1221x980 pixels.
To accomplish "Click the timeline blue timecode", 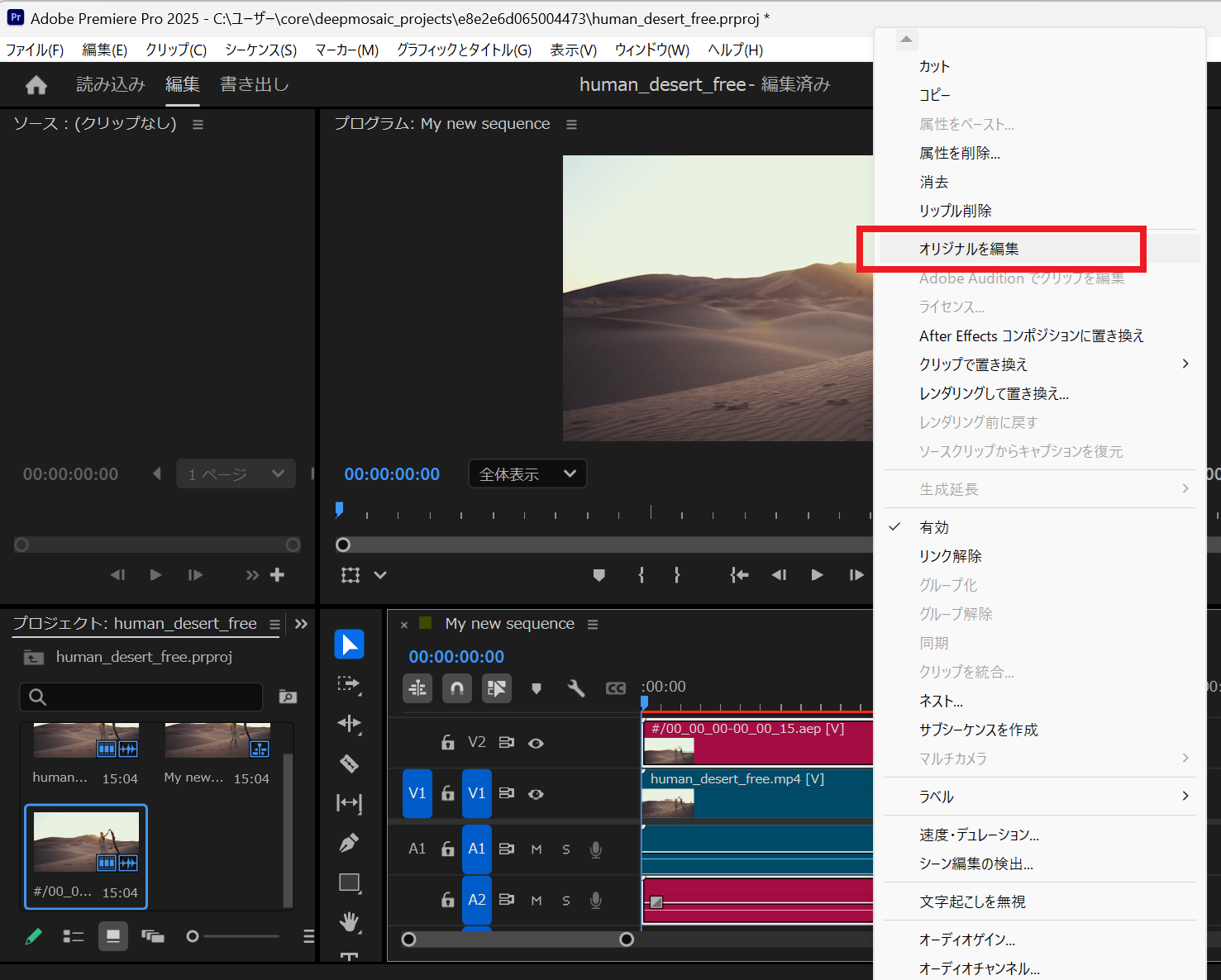I will click(456, 657).
